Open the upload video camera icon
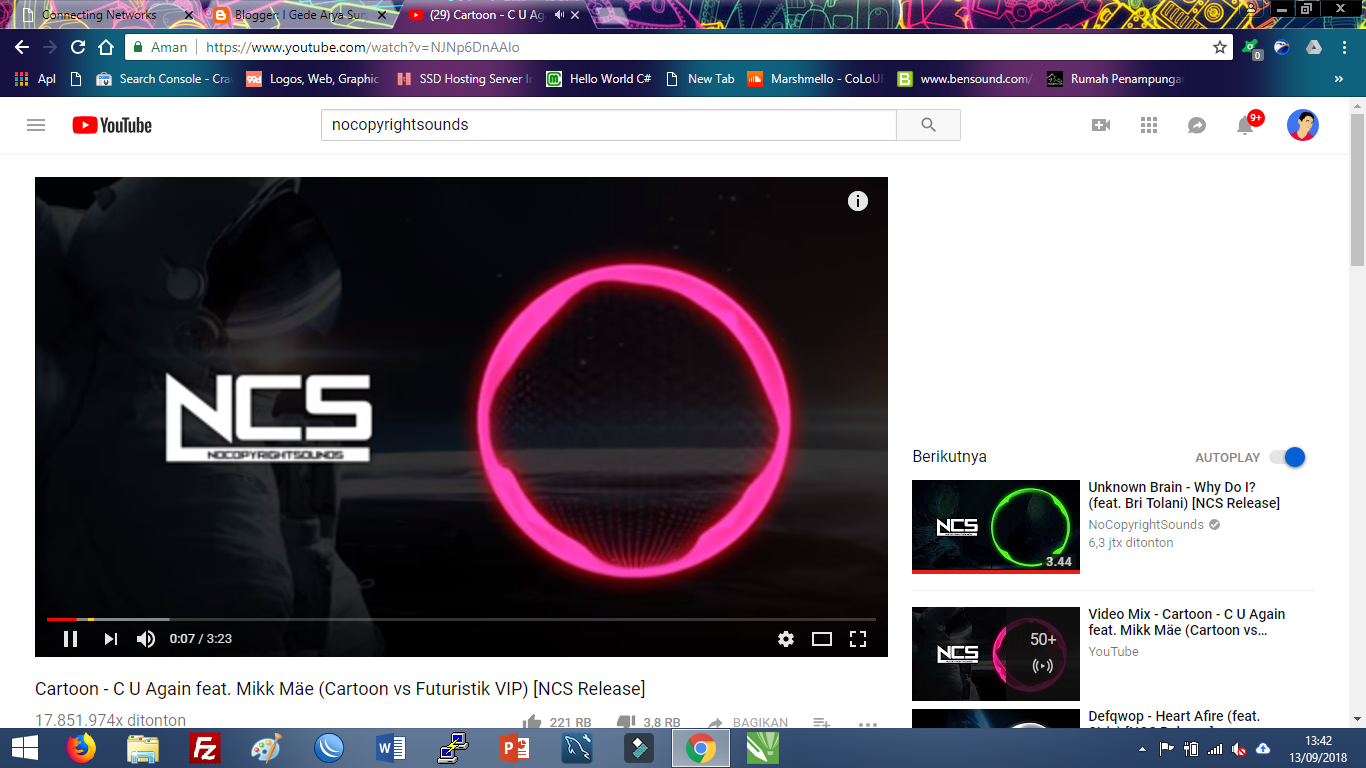The height and width of the screenshot is (768, 1366). (x=1101, y=125)
